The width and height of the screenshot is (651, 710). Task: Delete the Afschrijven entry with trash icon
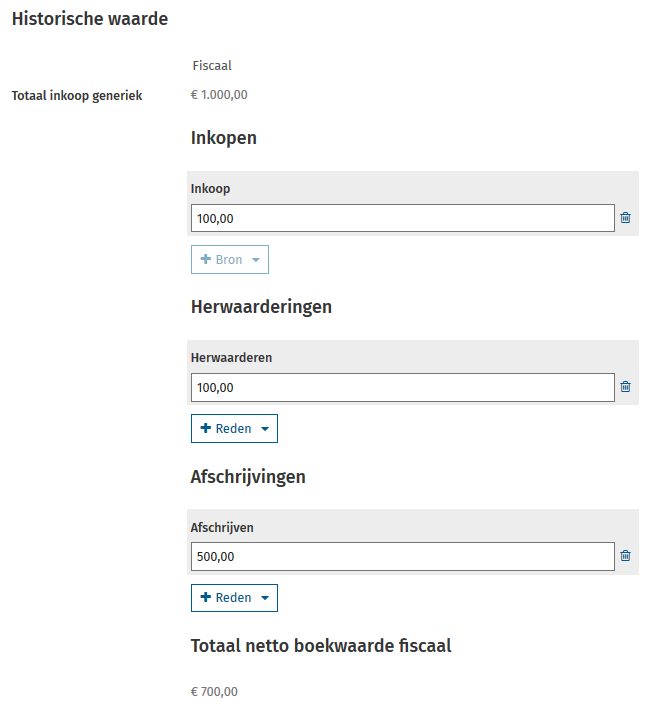(626, 557)
